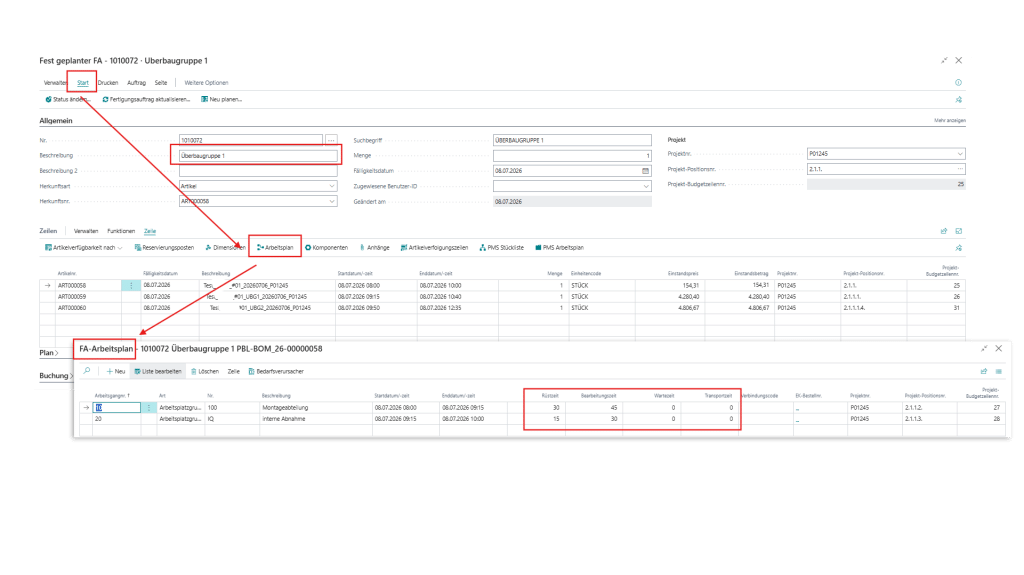Share the FA-Arbeitsplan list
Screen dimensions: 1024x575
click(x=984, y=371)
